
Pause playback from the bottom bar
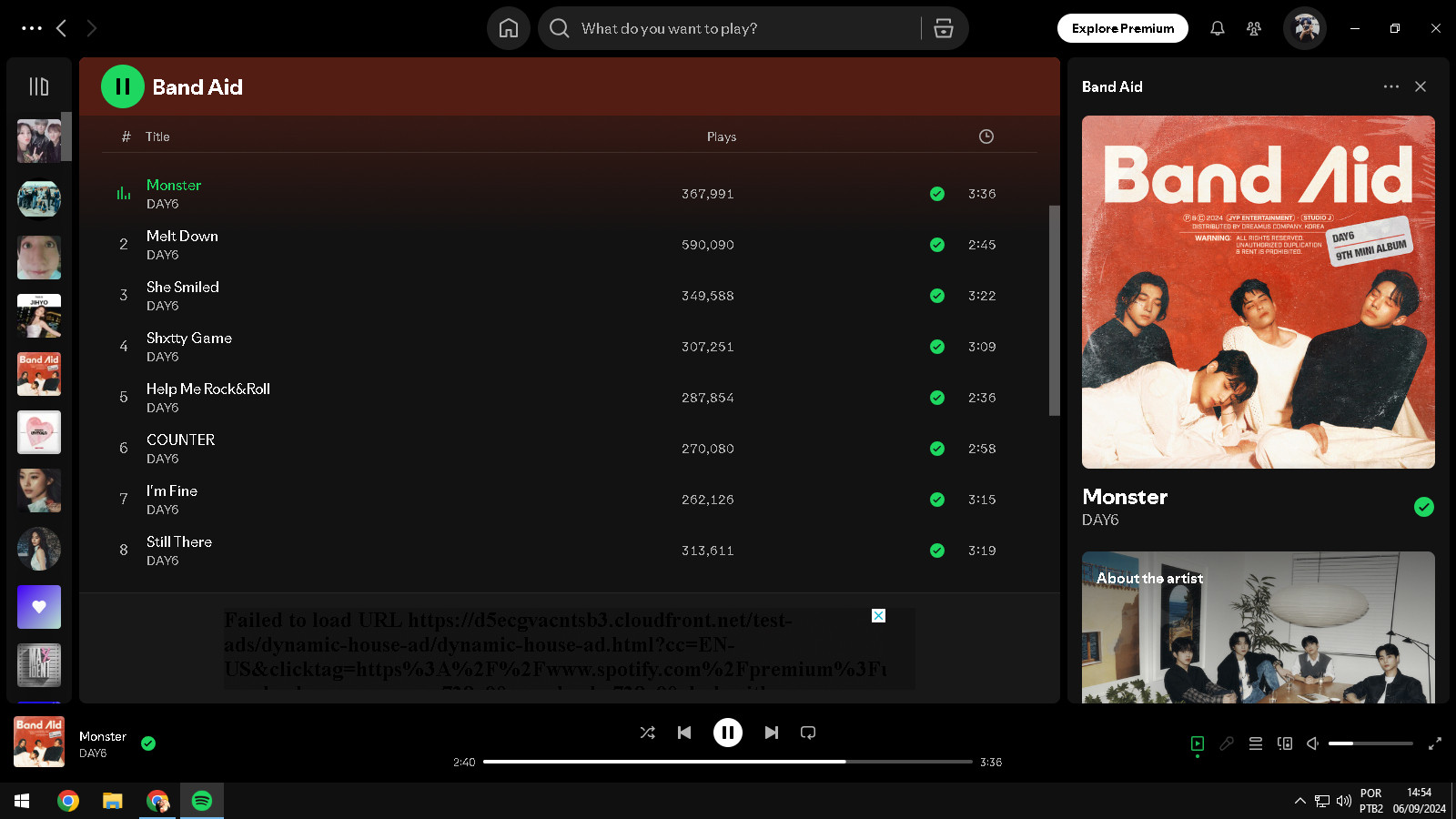click(728, 733)
